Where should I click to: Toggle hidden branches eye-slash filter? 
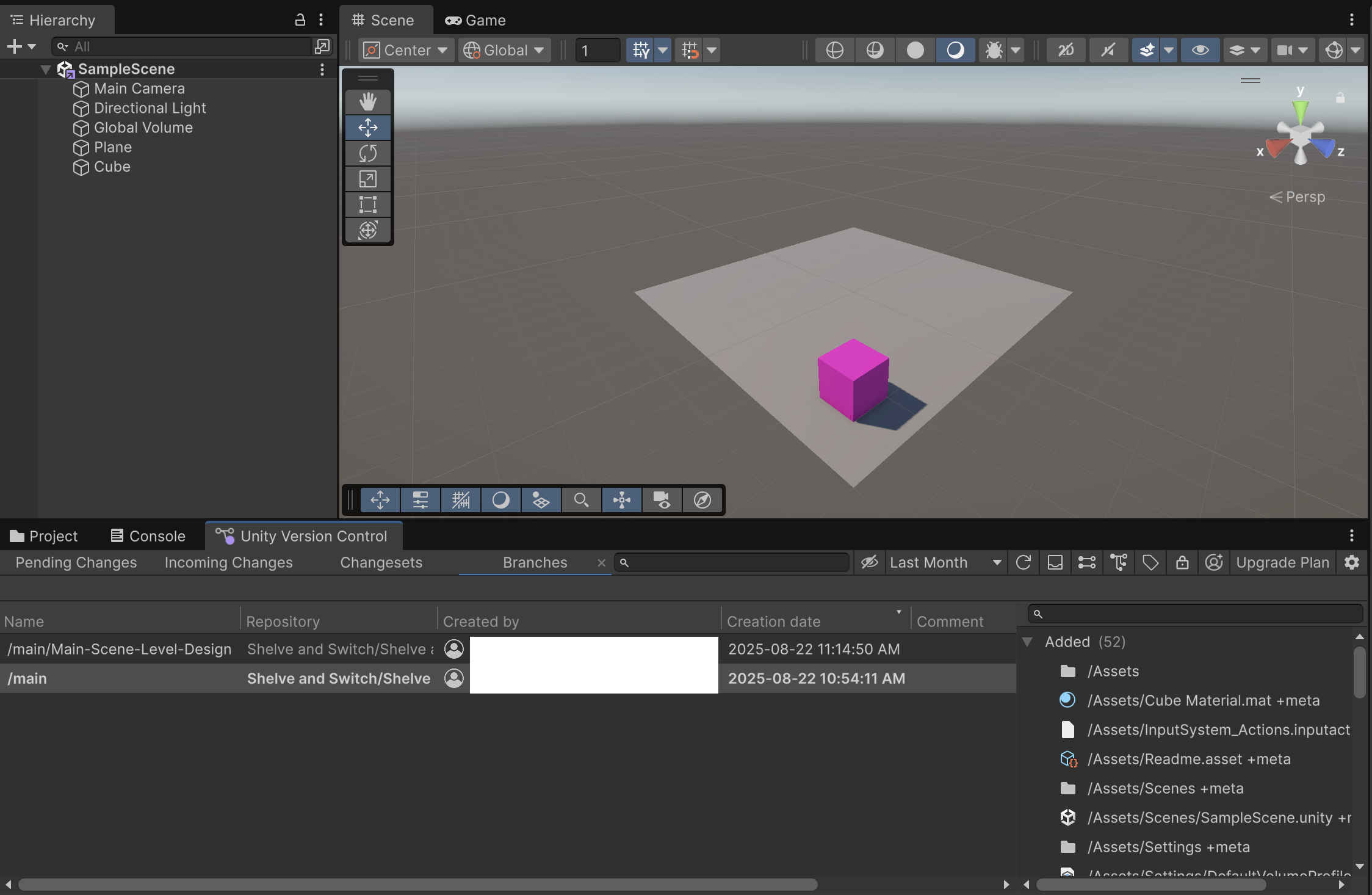870,562
